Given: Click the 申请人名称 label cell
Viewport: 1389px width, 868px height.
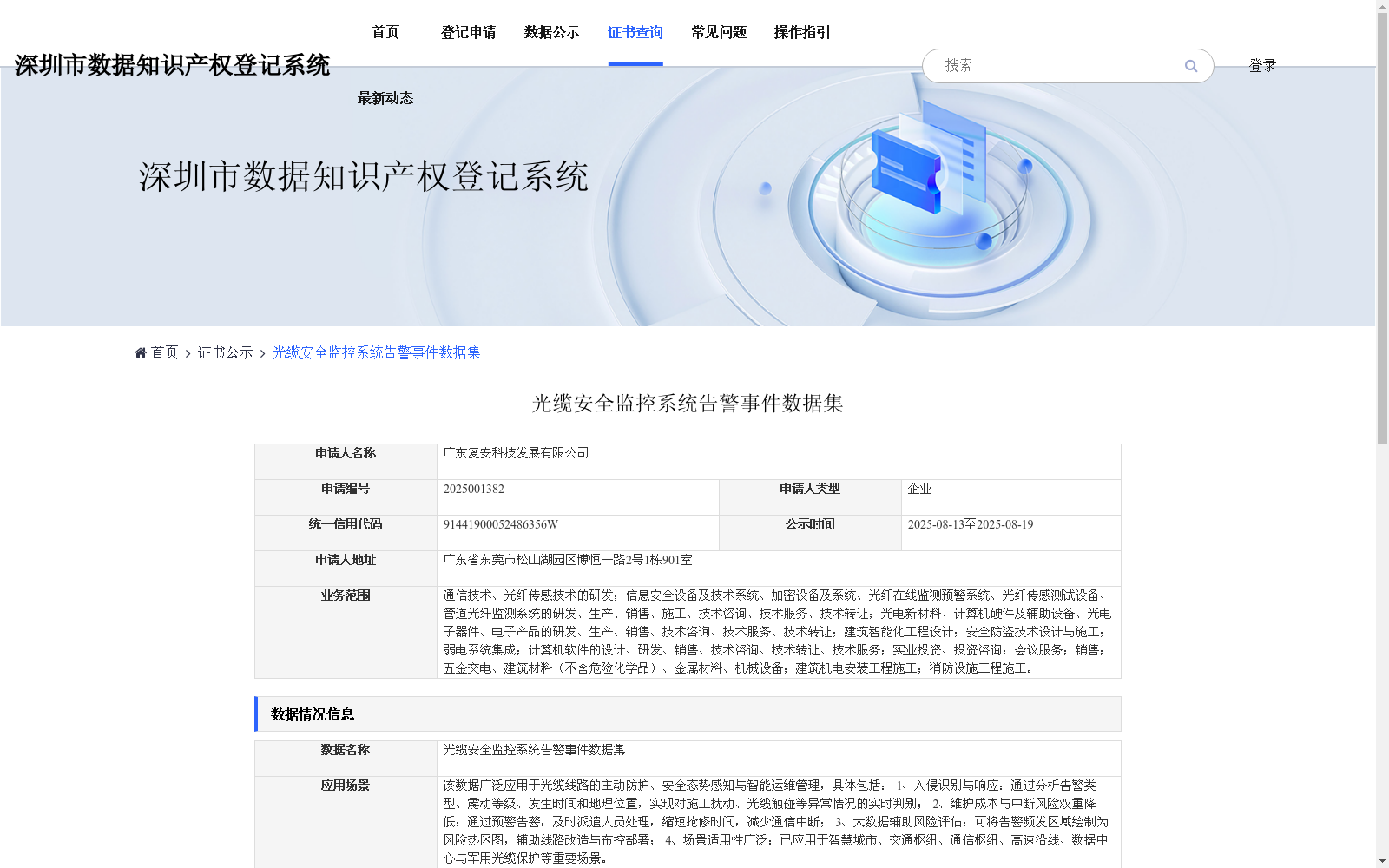Looking at the screenshot, I should [346, 462].
